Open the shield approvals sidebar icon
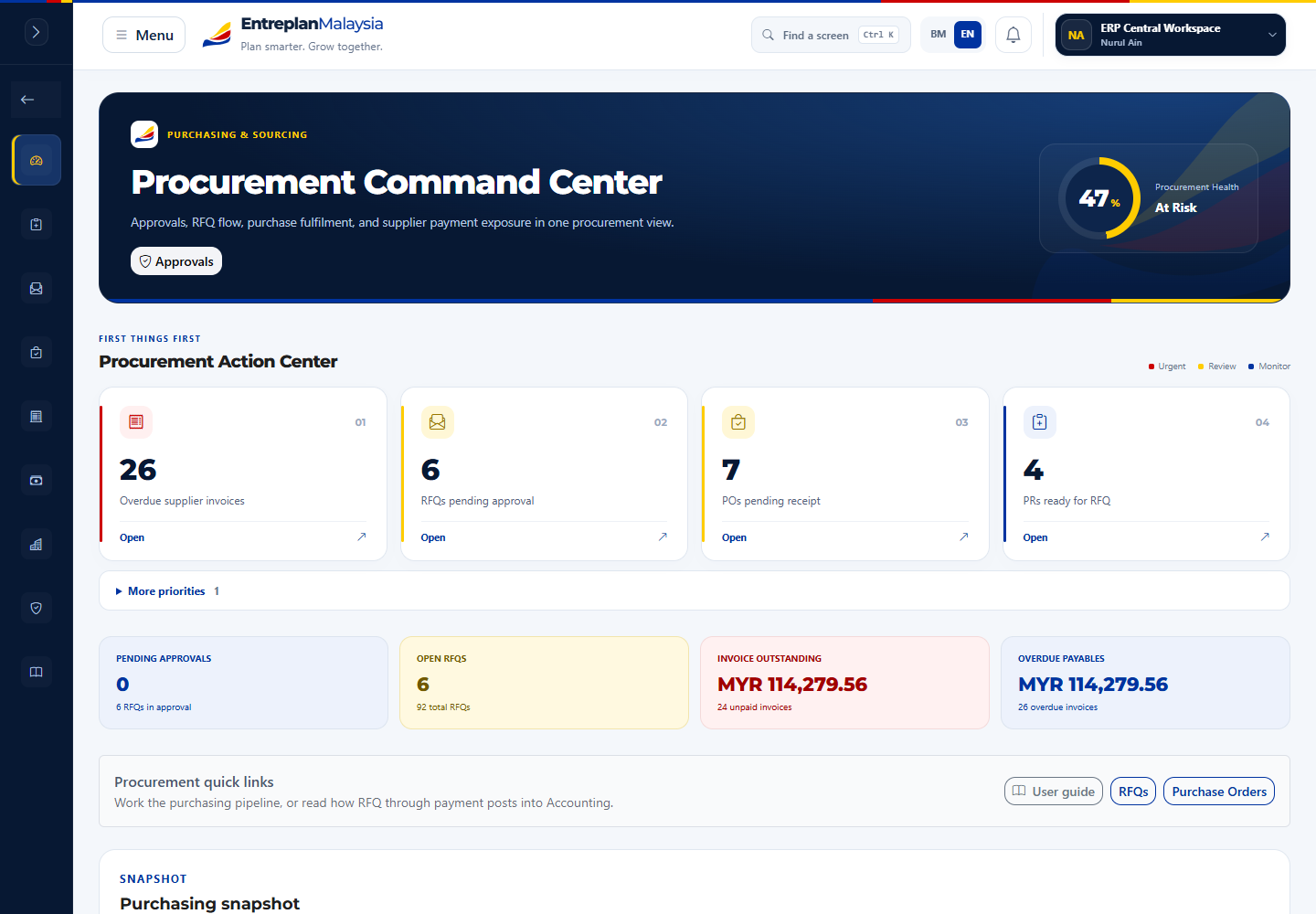1316x914 pixels. pos(37,608)
